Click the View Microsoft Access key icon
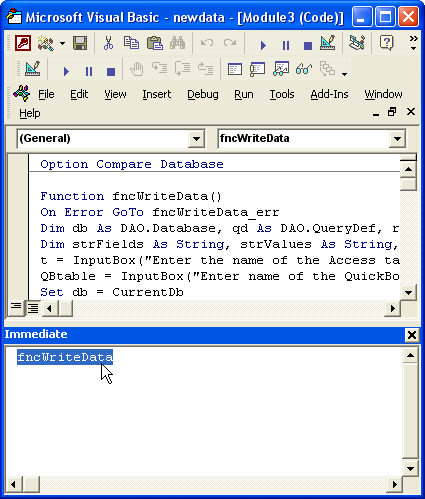 (23, 43)
